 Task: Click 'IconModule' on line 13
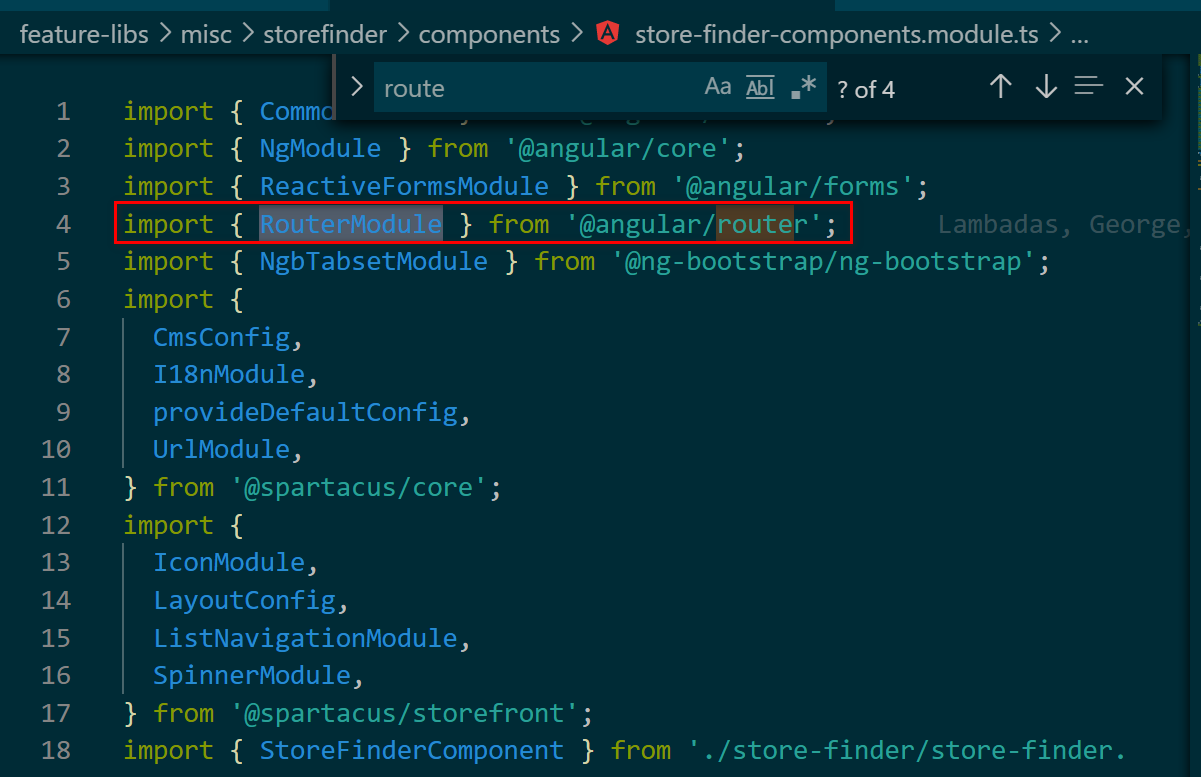[x=229, y=563]
